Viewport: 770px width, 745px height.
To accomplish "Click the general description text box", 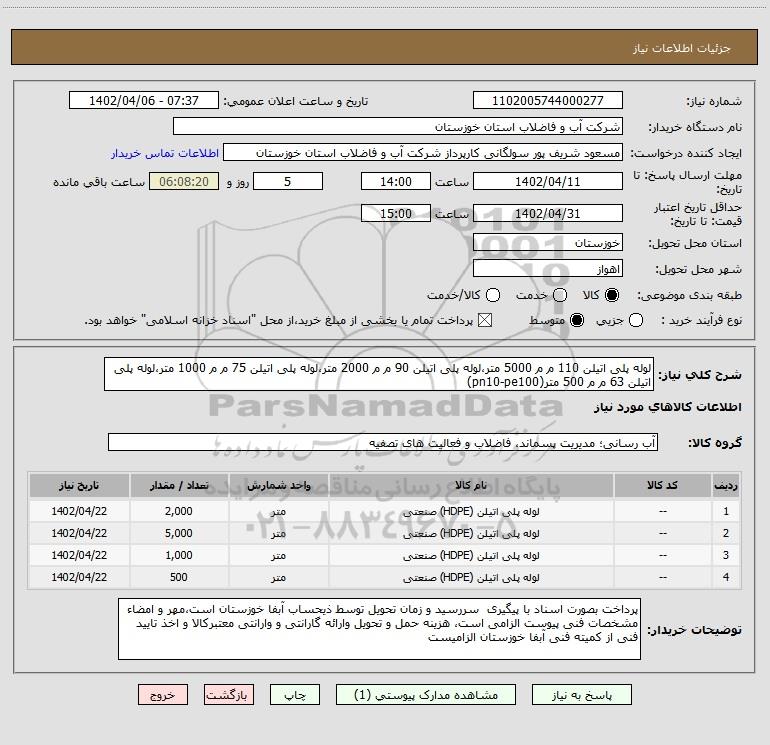I will click(x=379, y=374).
